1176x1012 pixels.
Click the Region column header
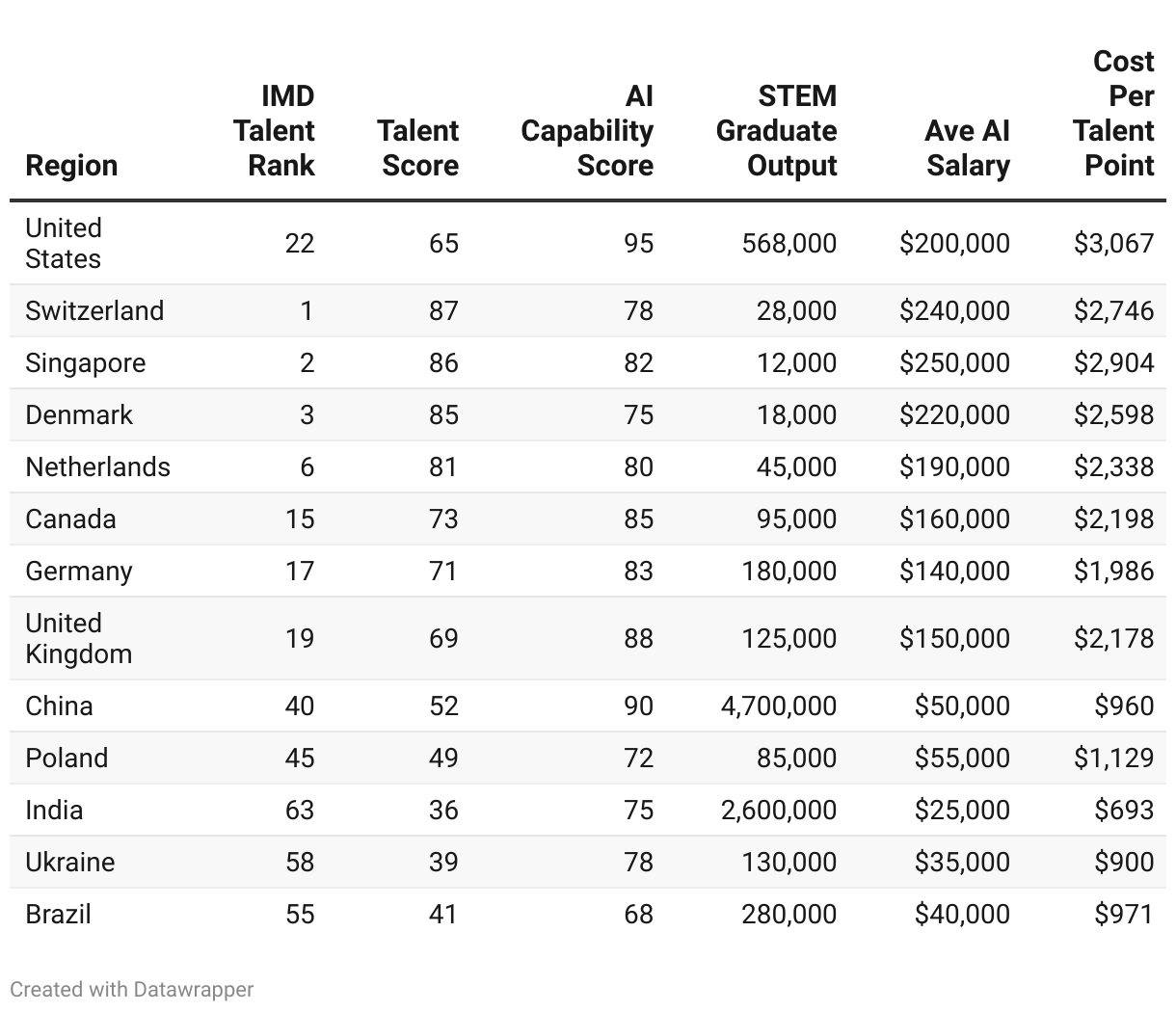coord(71,166)
